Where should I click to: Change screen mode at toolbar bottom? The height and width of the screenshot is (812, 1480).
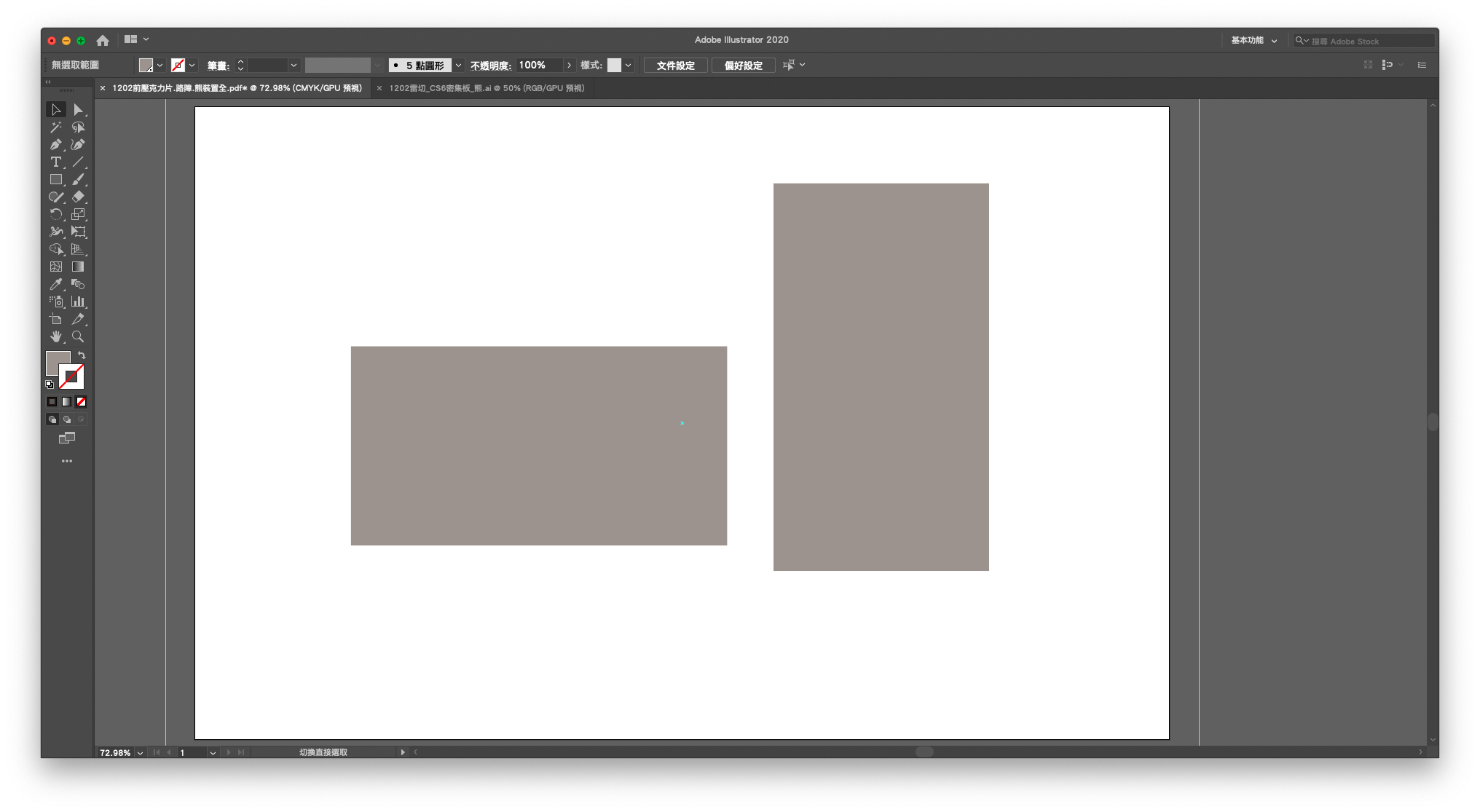(x=67, y=438)
